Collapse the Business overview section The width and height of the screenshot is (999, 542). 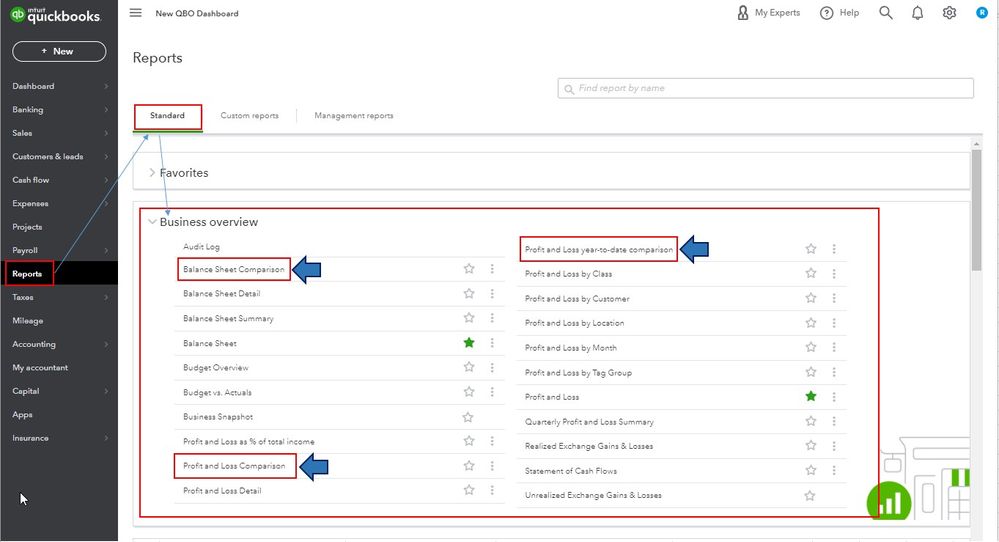[x=152, y=222]
